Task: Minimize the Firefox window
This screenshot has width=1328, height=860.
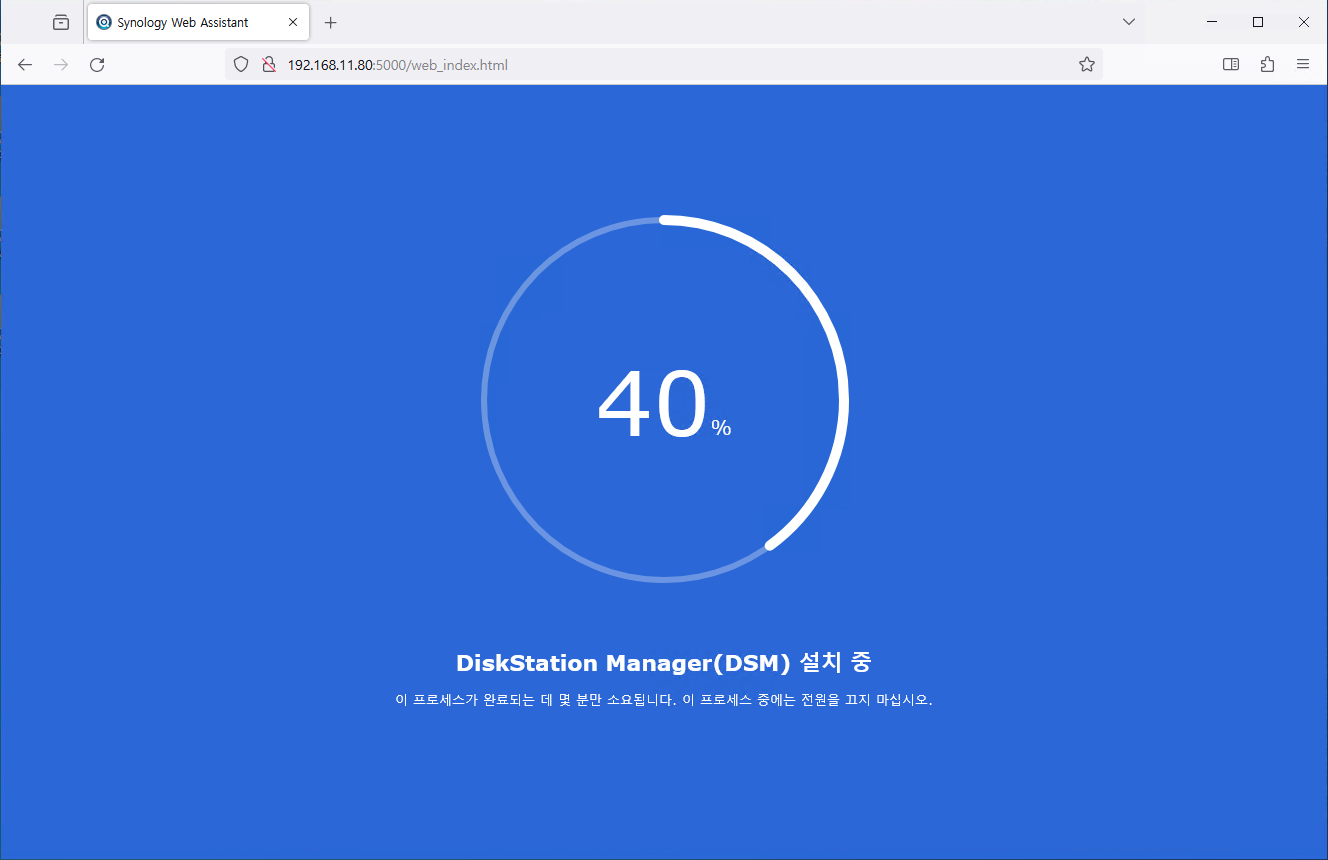Action: point(1212,22)
